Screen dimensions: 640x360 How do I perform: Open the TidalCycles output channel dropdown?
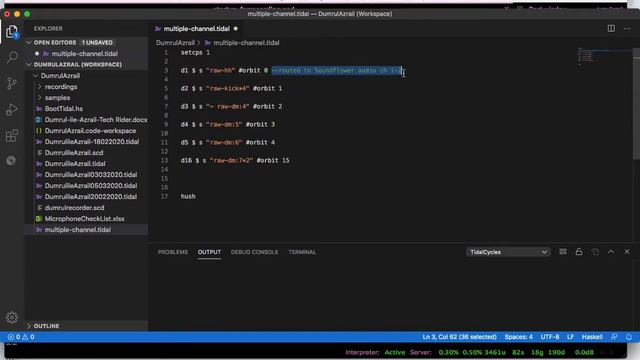coord(508,252)
